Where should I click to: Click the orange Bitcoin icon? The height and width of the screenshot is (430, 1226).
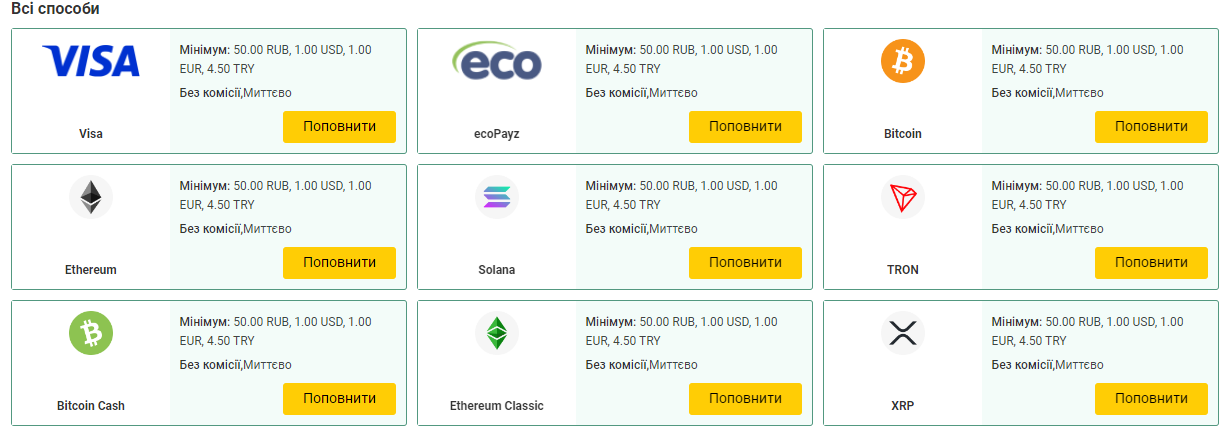click(903, 62)
